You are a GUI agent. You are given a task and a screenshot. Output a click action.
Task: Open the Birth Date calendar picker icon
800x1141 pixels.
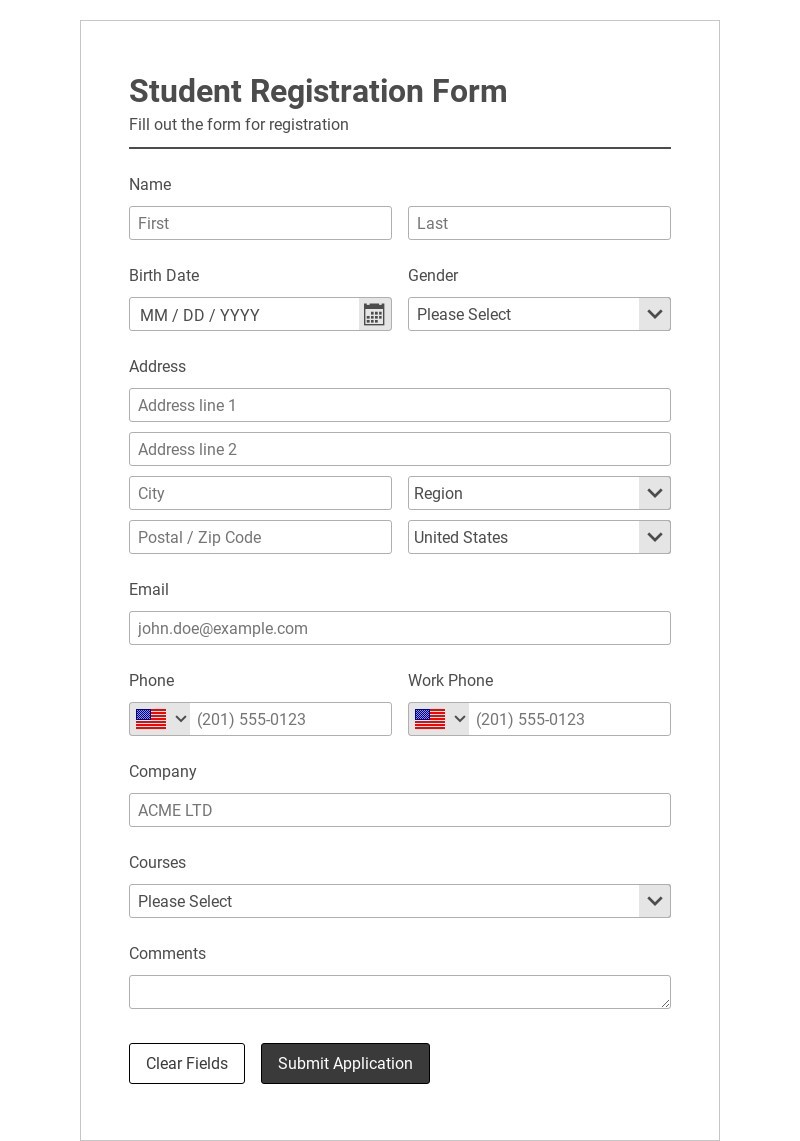(x=374, y=315)
